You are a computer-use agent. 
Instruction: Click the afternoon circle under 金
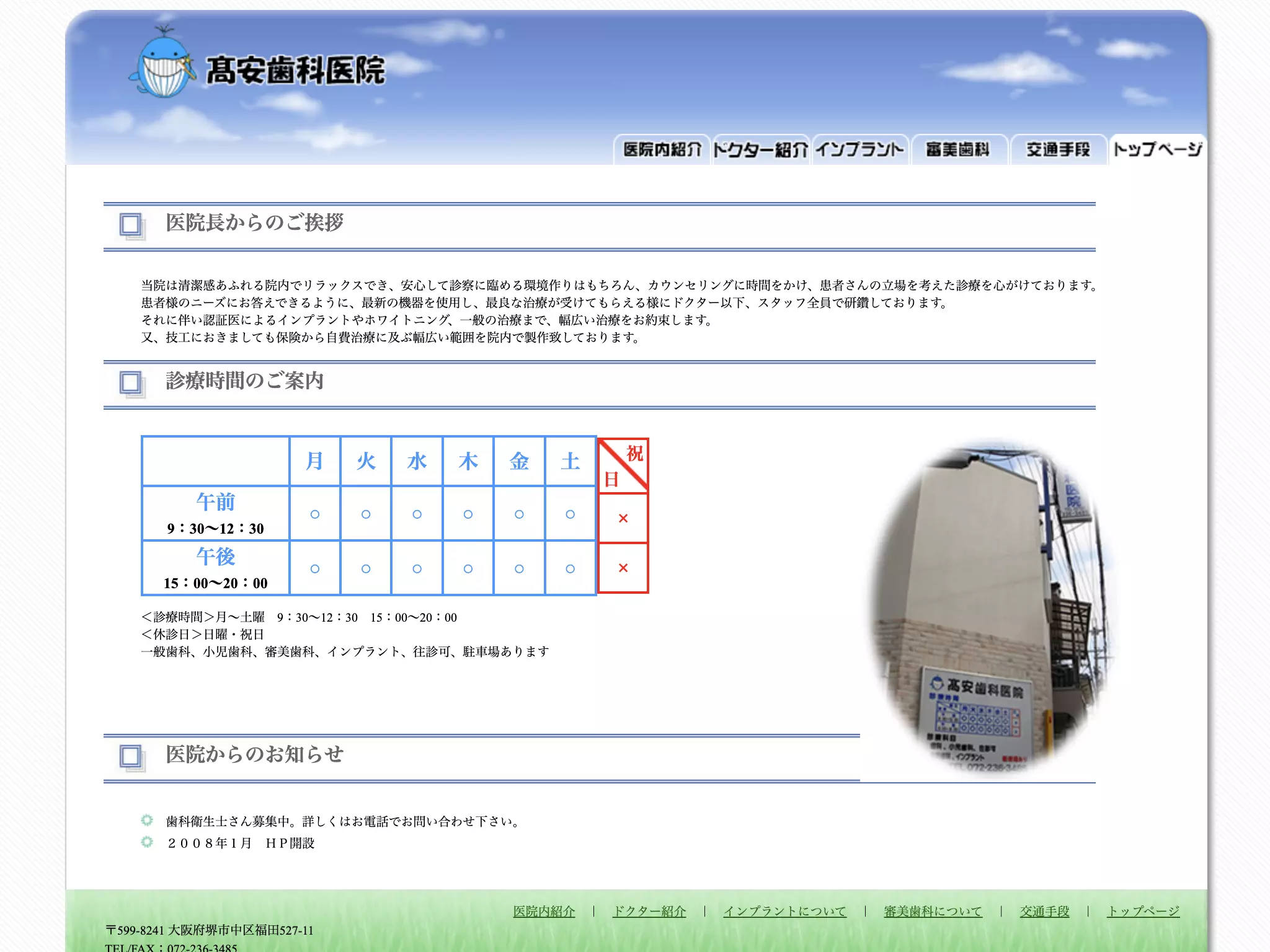point(519,569)
